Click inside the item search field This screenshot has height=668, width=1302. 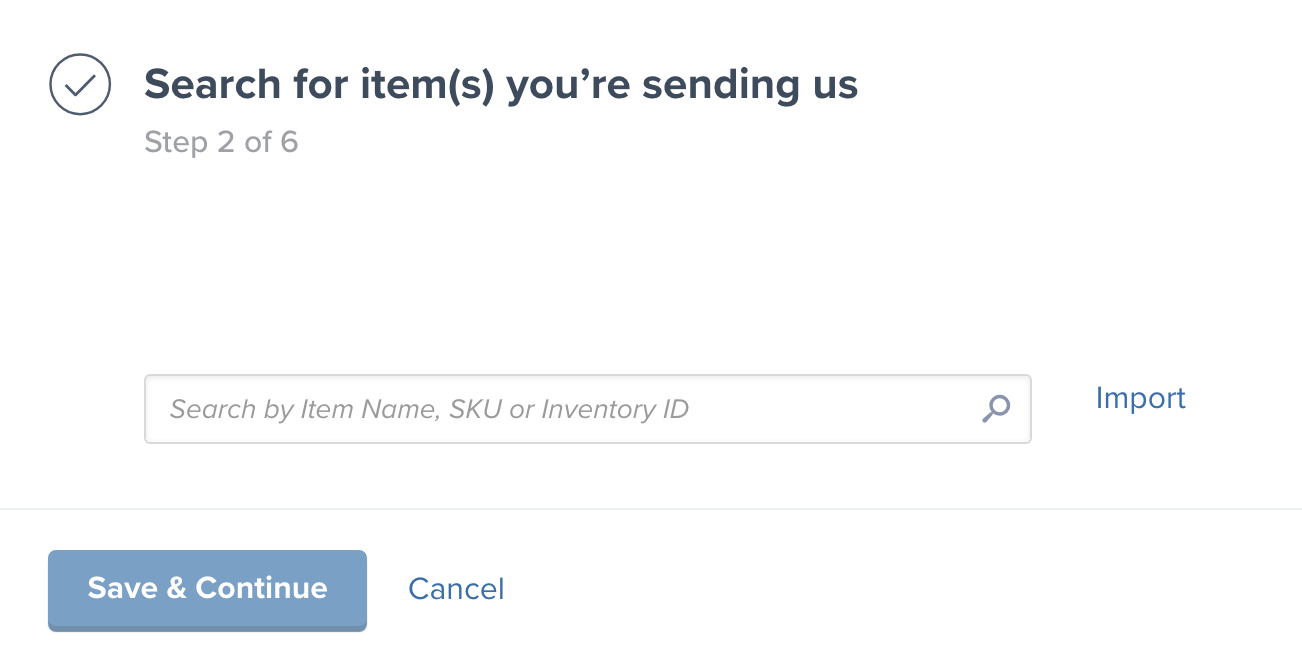(500, 409)
